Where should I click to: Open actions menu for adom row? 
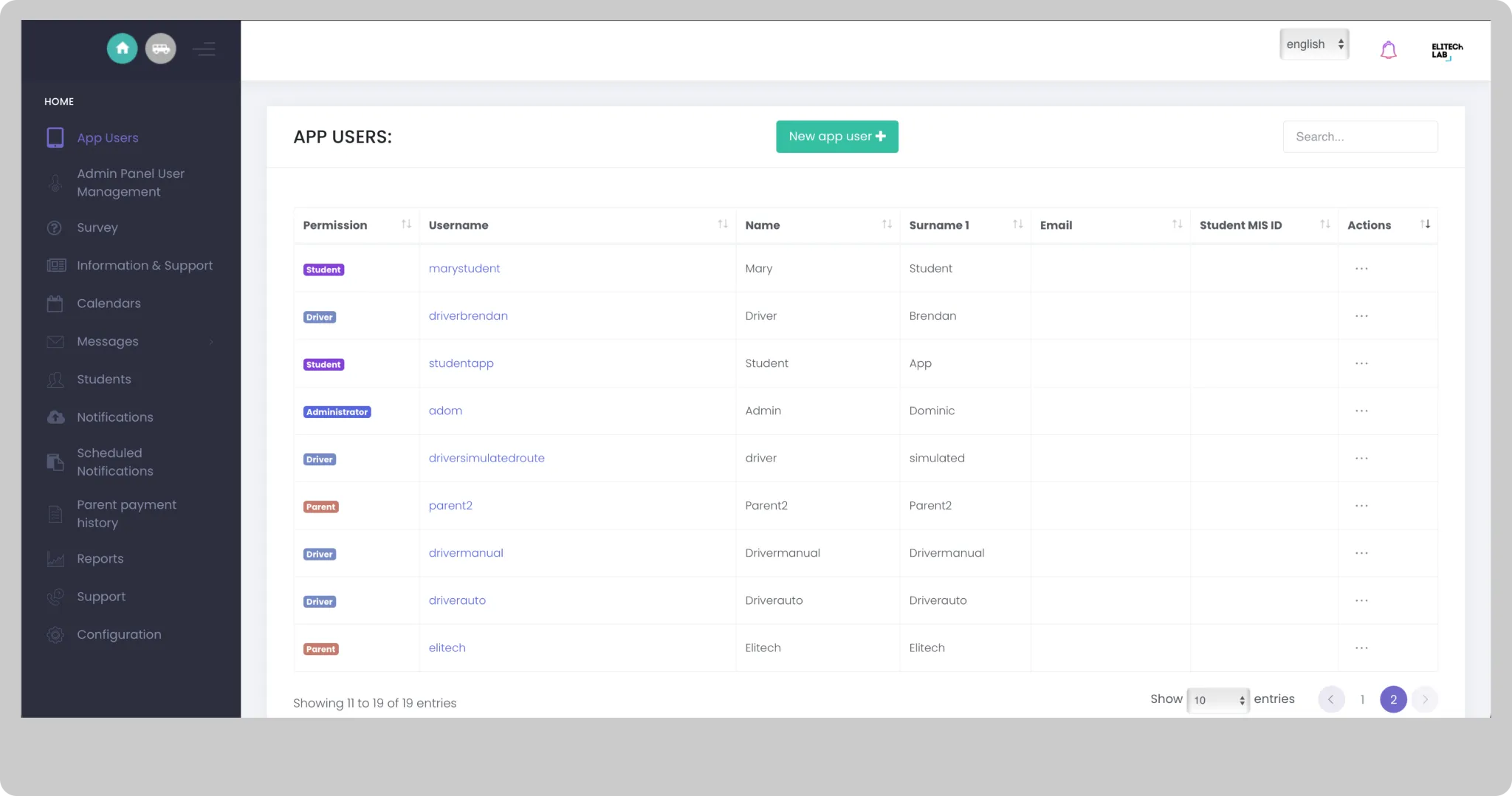(1361, 411)
